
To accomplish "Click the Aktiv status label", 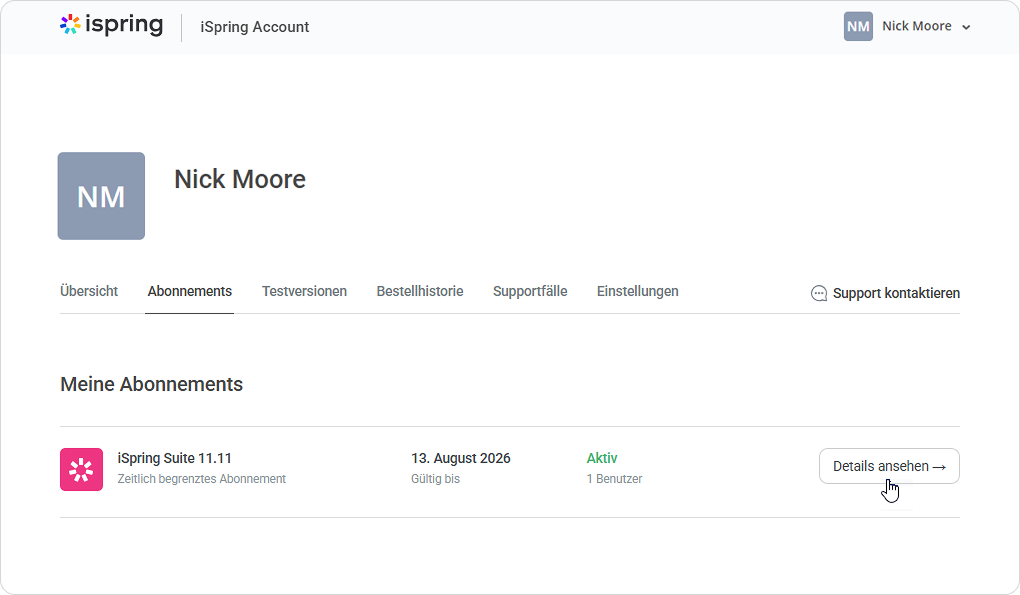I will (x=602, y=458).
